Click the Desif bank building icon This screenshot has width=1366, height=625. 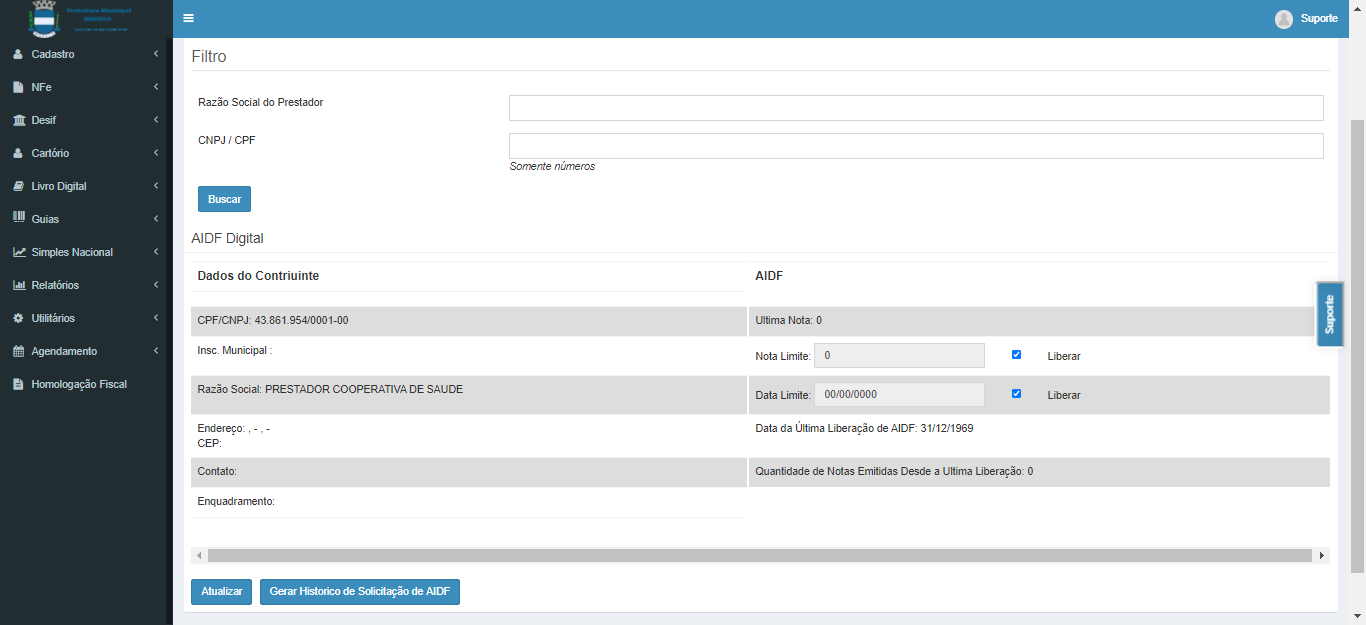pyautogui.click(x=19, y=120)
